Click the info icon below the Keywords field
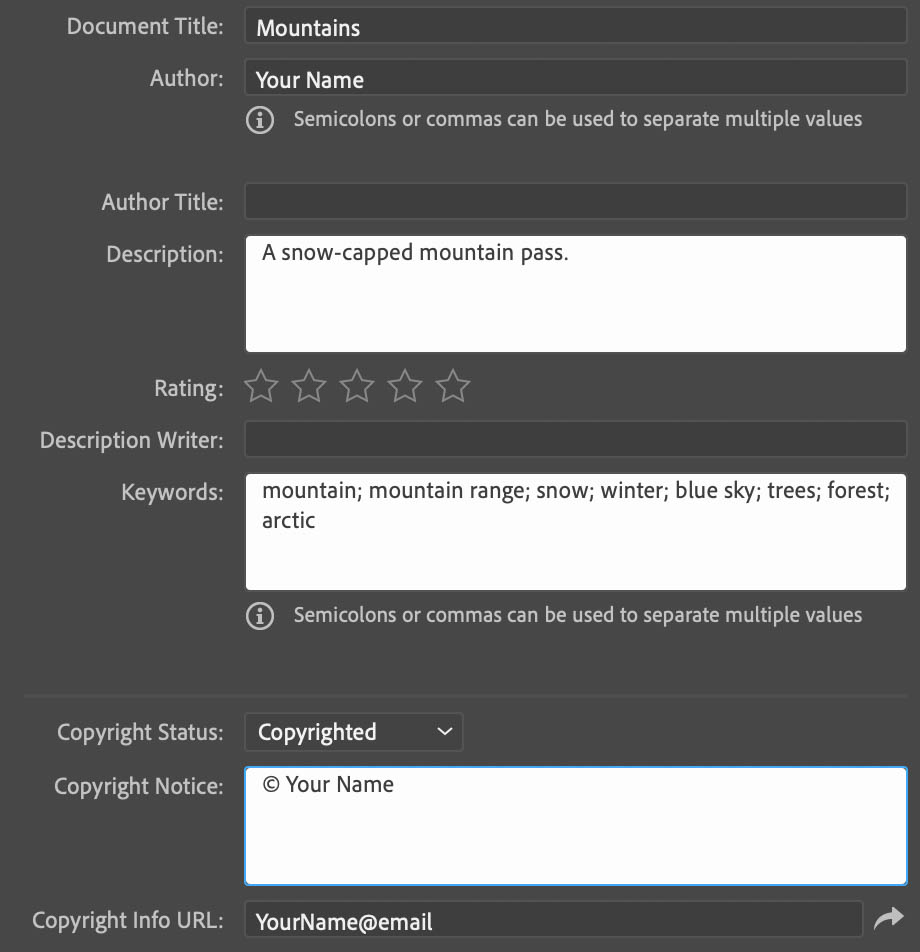The height and width of the screenshot is (952, 920). coord(260,616)
